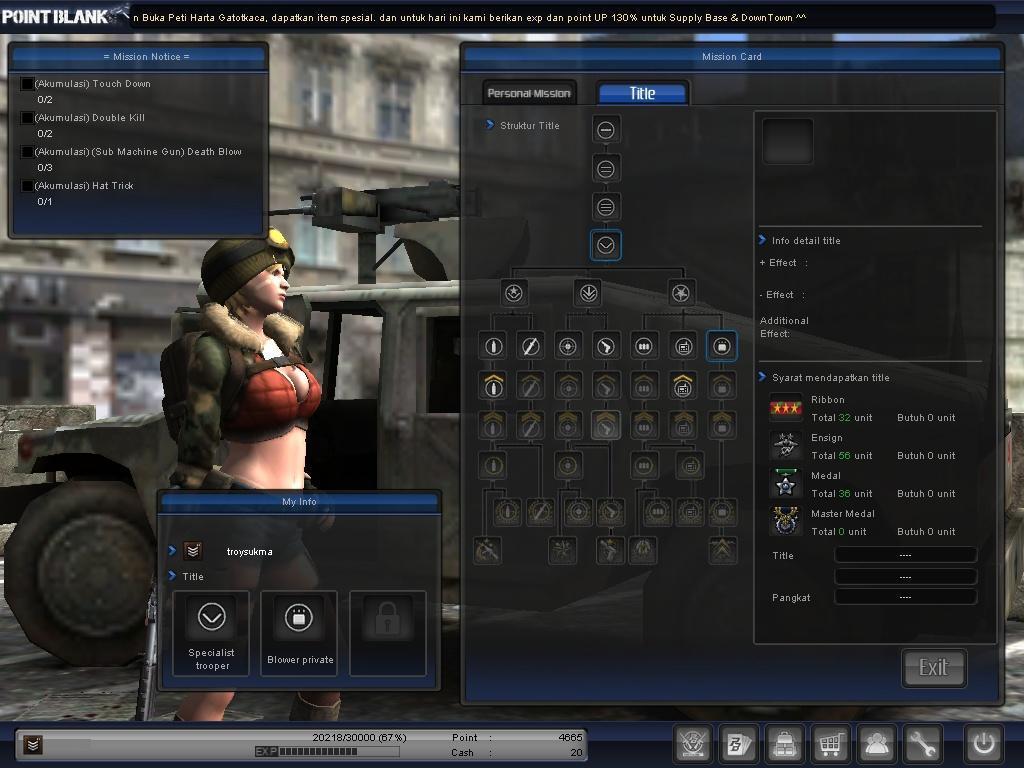
Task: Click the Mission Card window header
Action: click(x=731, y=57)
